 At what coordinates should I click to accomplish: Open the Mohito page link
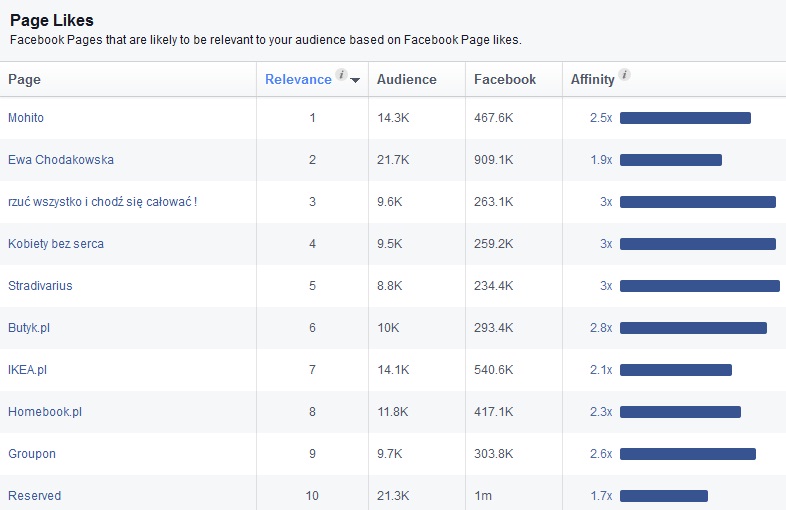[x=26, y=118]
